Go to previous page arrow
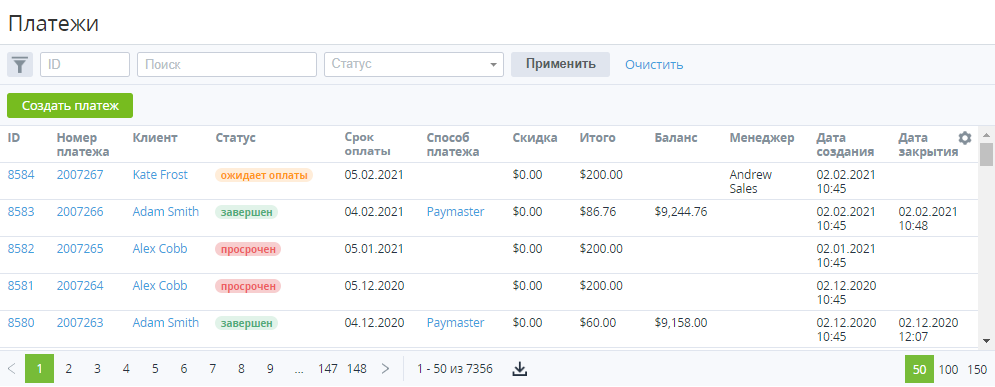 (11, 369)
